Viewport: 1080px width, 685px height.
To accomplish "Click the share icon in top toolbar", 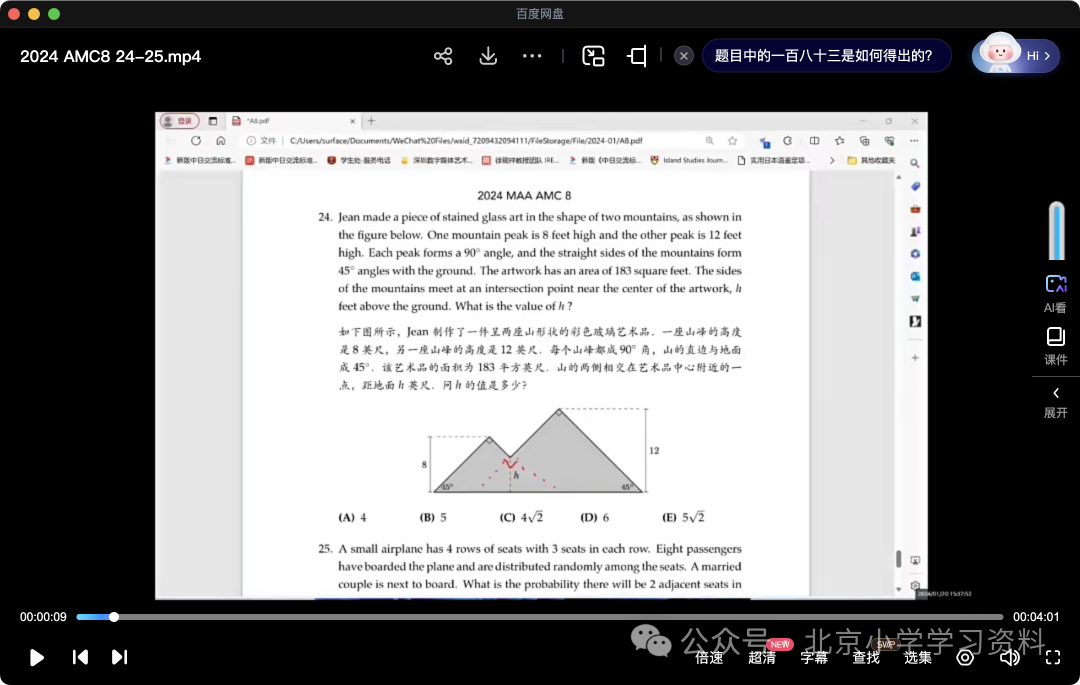I will coord(443,56).
